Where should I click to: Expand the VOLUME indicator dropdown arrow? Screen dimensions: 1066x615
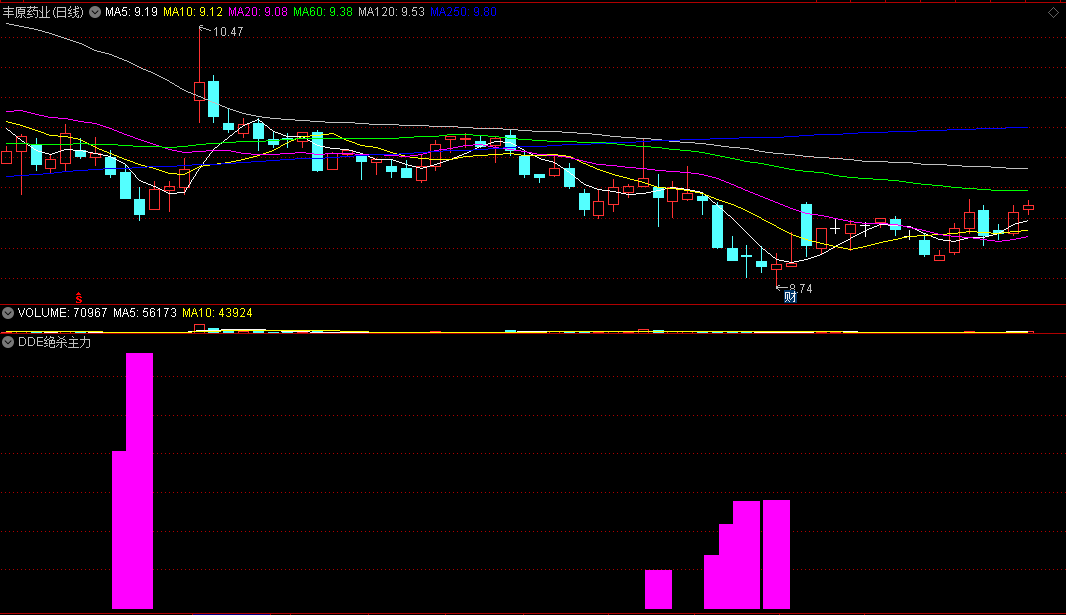coord(8,313)
